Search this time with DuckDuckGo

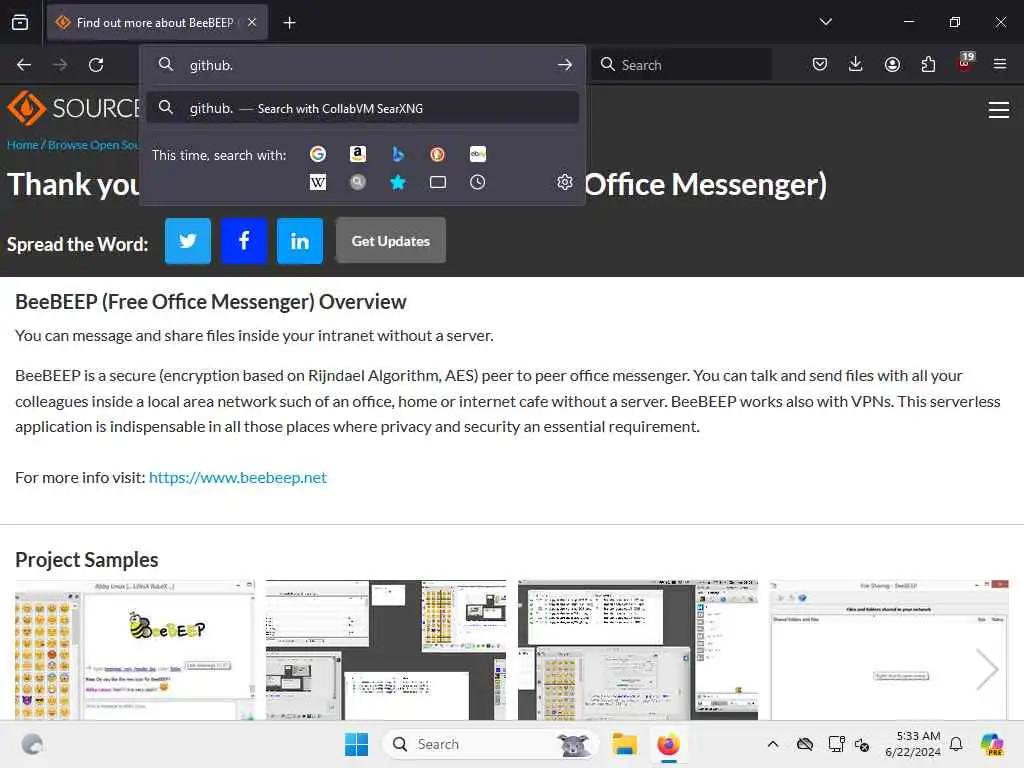tap(438, 154)
